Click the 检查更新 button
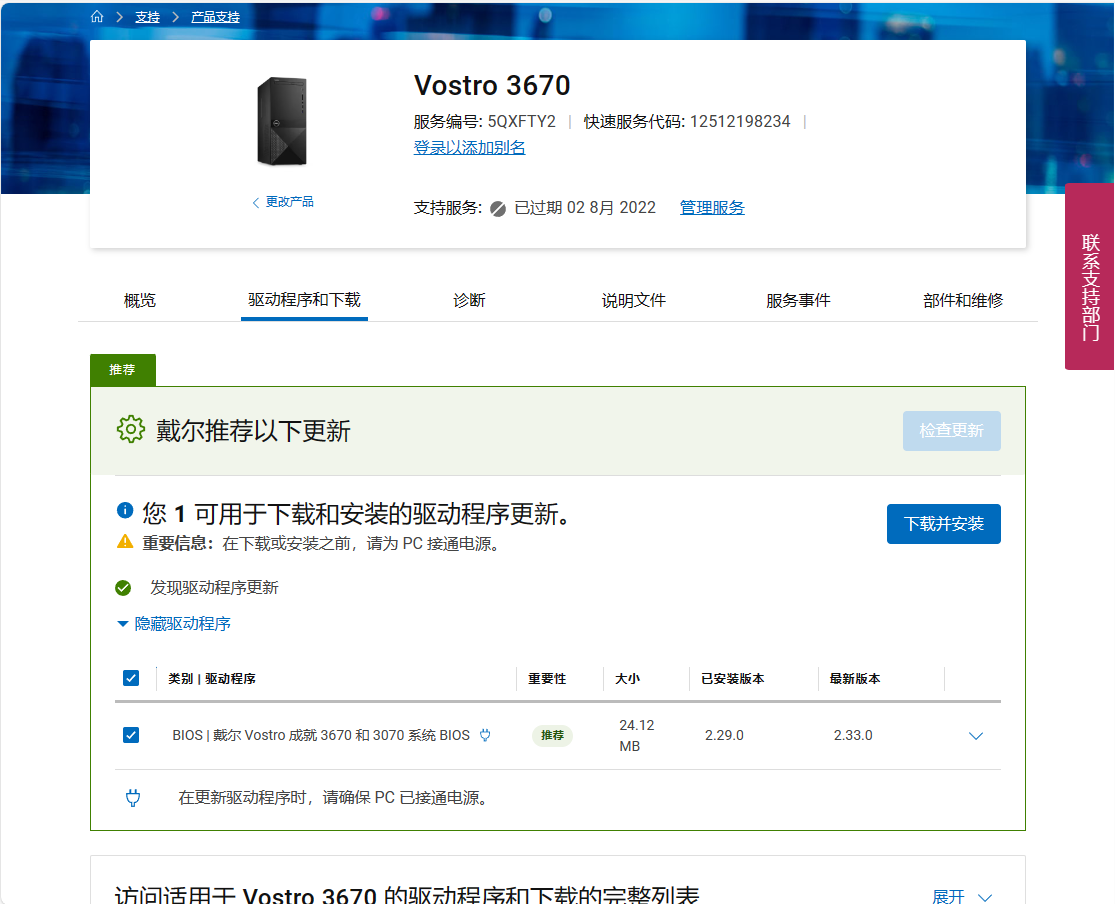1115x904 pixels. 951,430
